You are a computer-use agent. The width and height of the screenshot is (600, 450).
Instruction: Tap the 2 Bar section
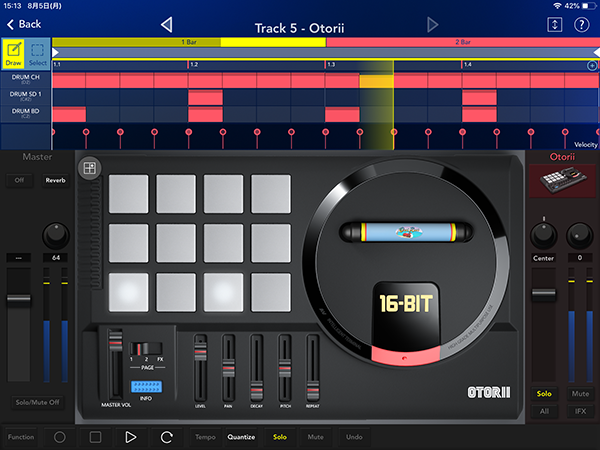[x=463, y=42]
